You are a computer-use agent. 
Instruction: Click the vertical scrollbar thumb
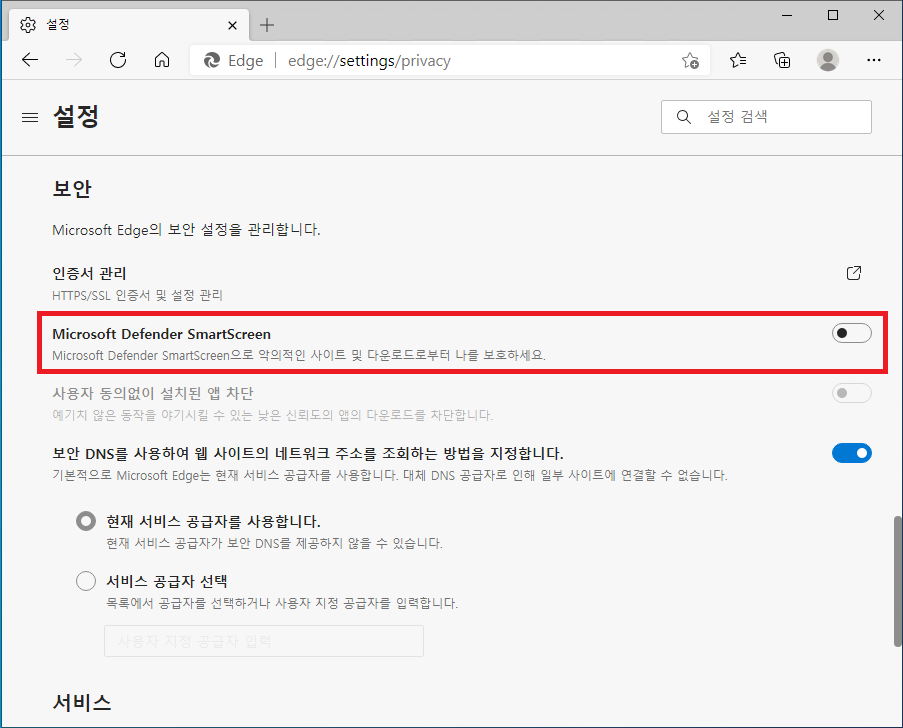pos(897,582)
